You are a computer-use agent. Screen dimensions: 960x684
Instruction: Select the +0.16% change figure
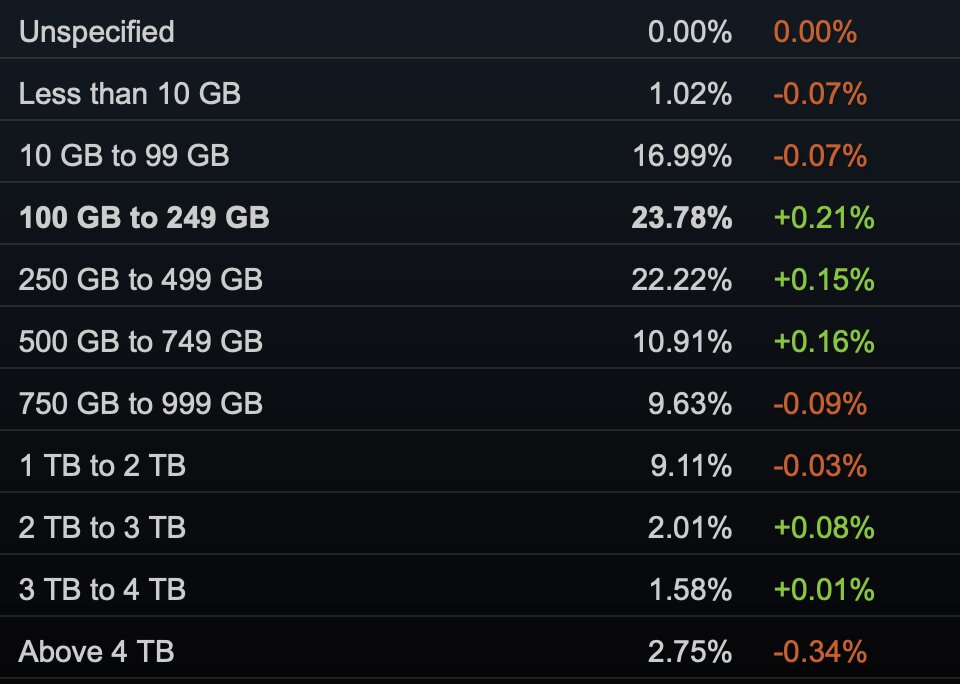click(824, 342)
